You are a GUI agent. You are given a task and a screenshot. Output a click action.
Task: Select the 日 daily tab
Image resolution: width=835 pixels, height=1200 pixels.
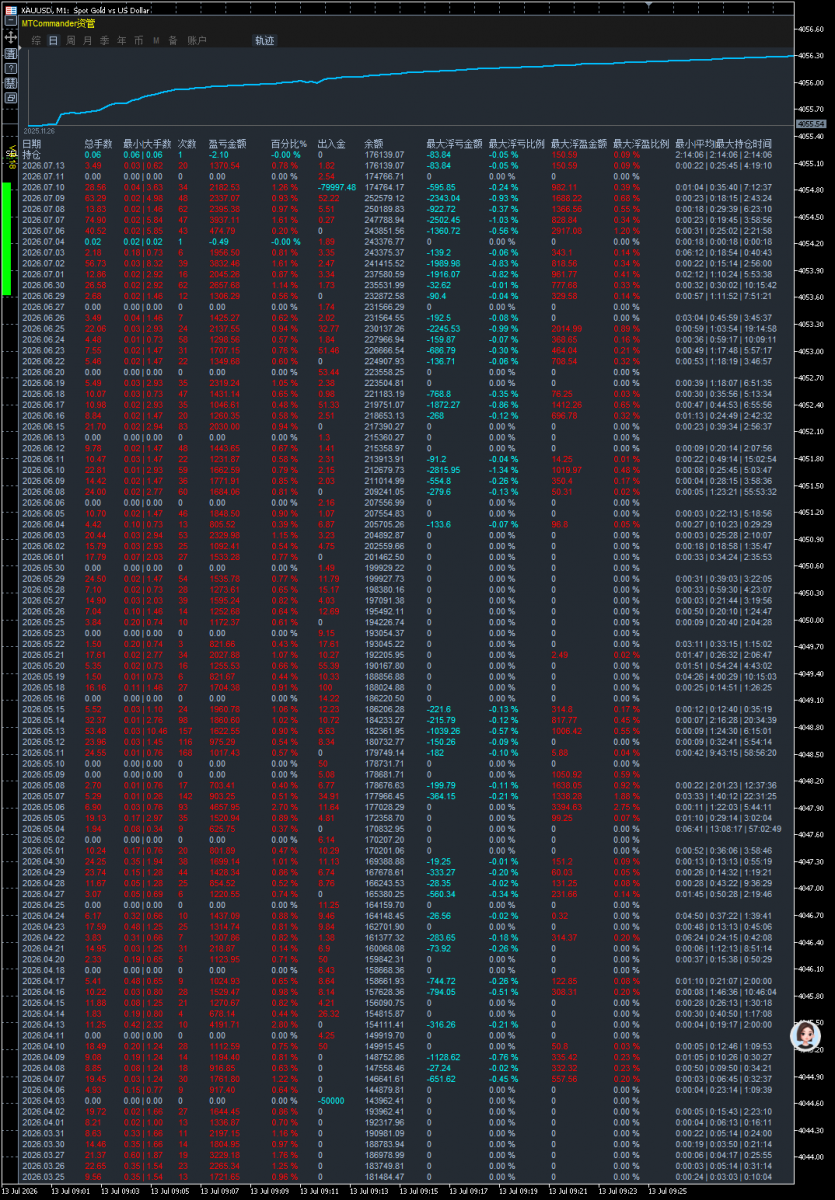53,41
